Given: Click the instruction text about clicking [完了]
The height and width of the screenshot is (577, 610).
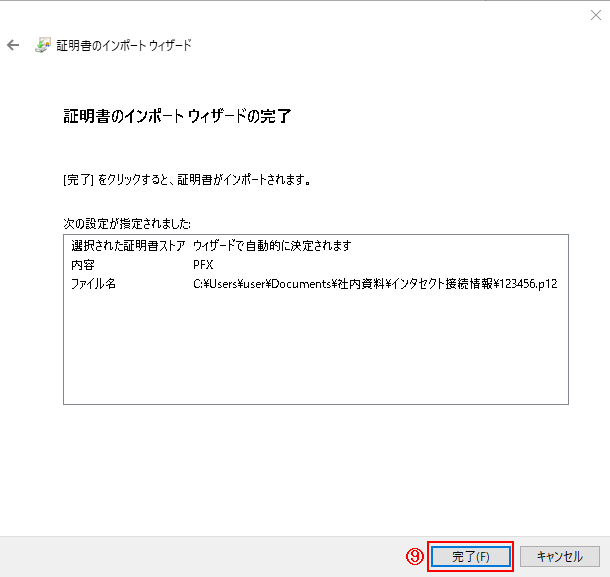Looking at the screenshot, I should tap(186, 181).
